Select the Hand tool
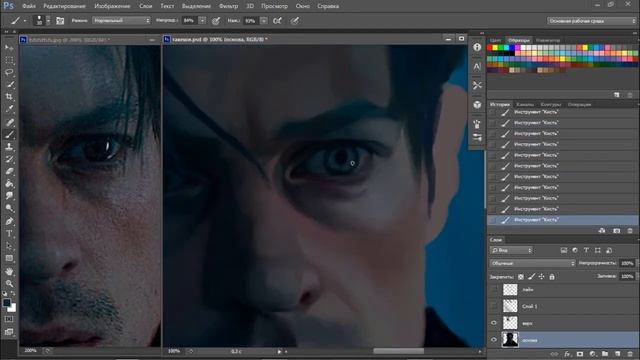This screenshot has width=640, height=360. point(9,271)
